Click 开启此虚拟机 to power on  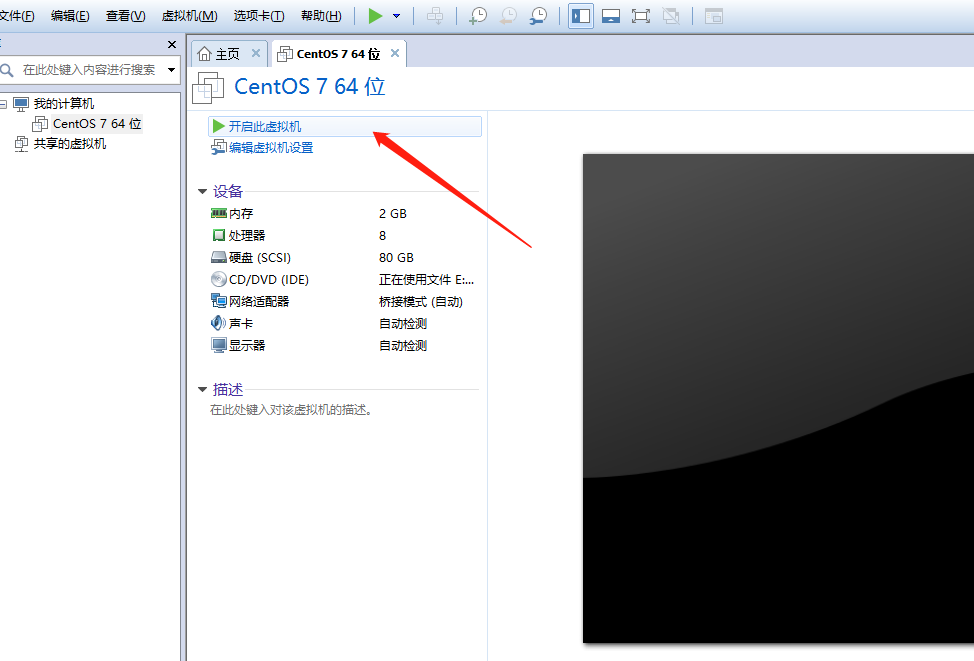345,127
